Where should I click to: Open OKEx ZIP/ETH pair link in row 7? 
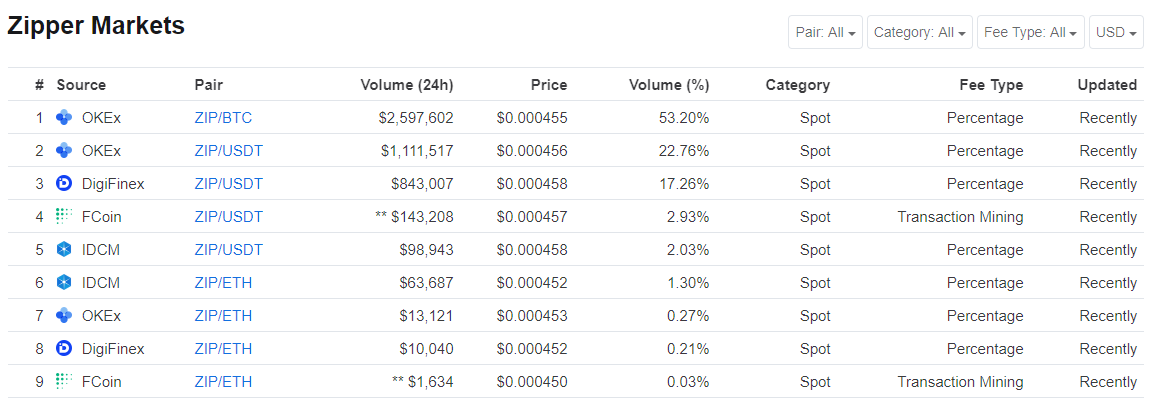click(x=223, y=315)
